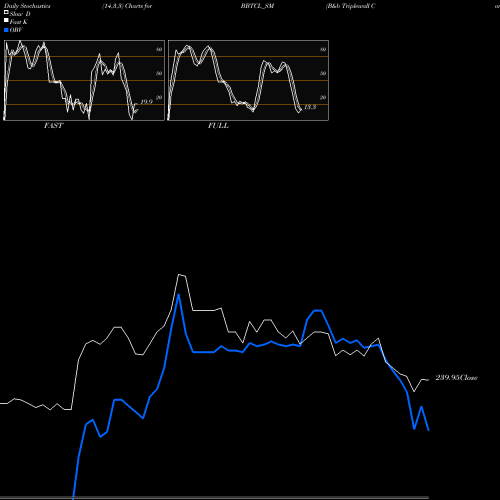Click the white close price line peak

(179, 275)
